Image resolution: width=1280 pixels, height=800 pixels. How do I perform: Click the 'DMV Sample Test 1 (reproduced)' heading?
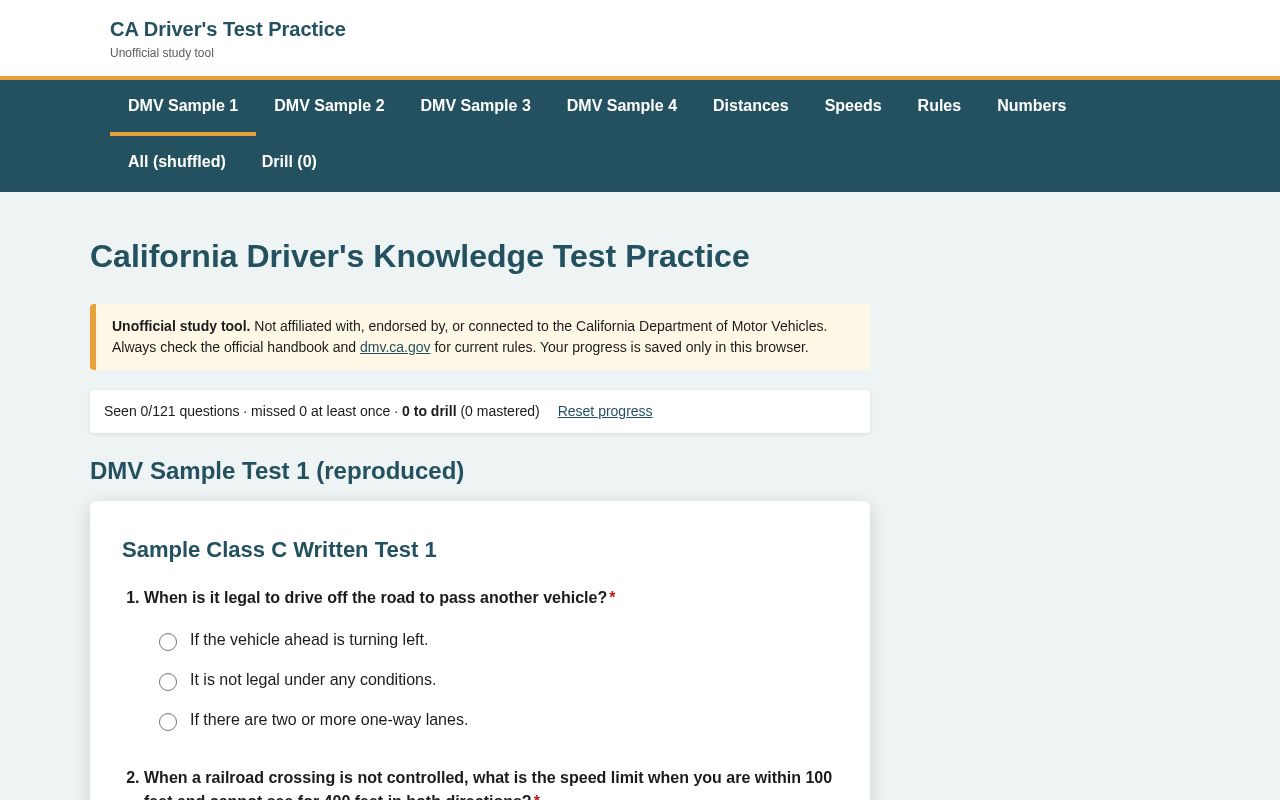[277, 471]
